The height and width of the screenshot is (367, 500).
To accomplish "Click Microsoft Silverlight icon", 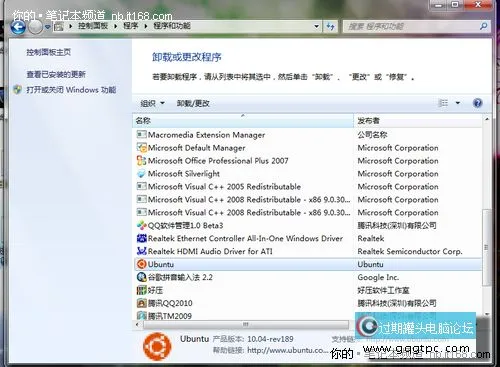I will pyautogui.click(x=141, y=173).
